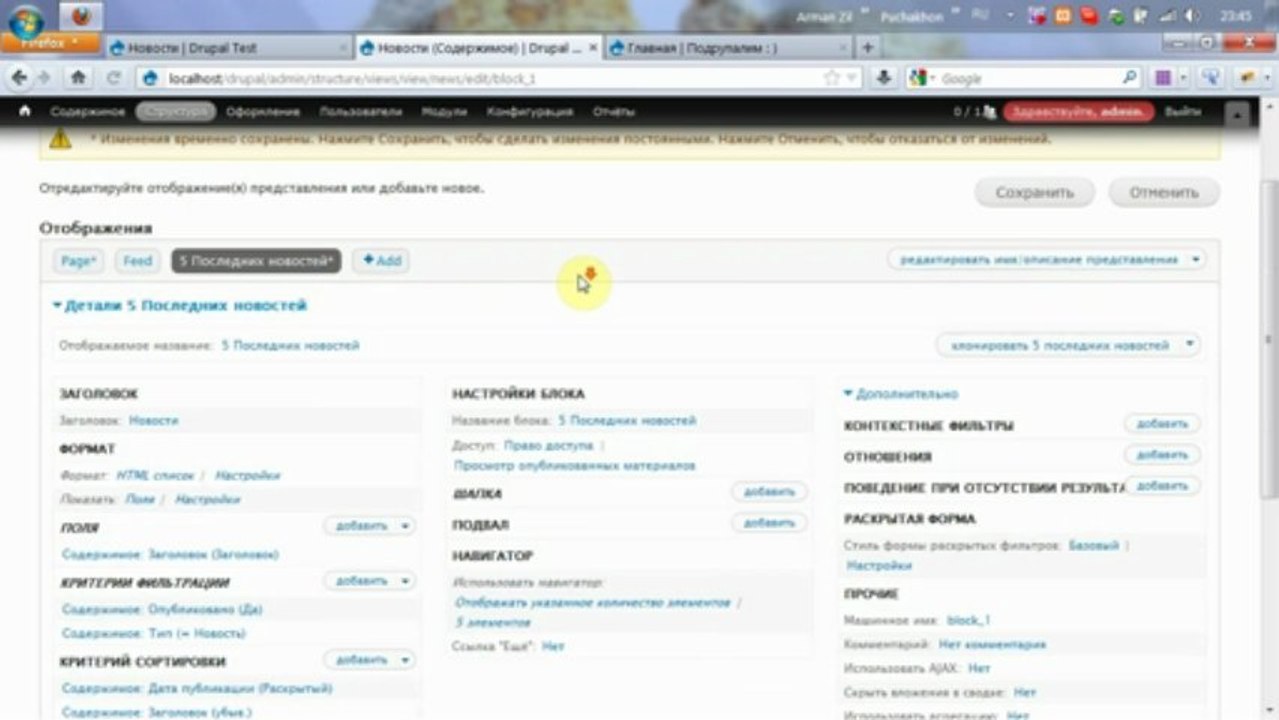
Task: Click the Выйти logout link
Action: pyautogui.click(x=1183, y=112)
